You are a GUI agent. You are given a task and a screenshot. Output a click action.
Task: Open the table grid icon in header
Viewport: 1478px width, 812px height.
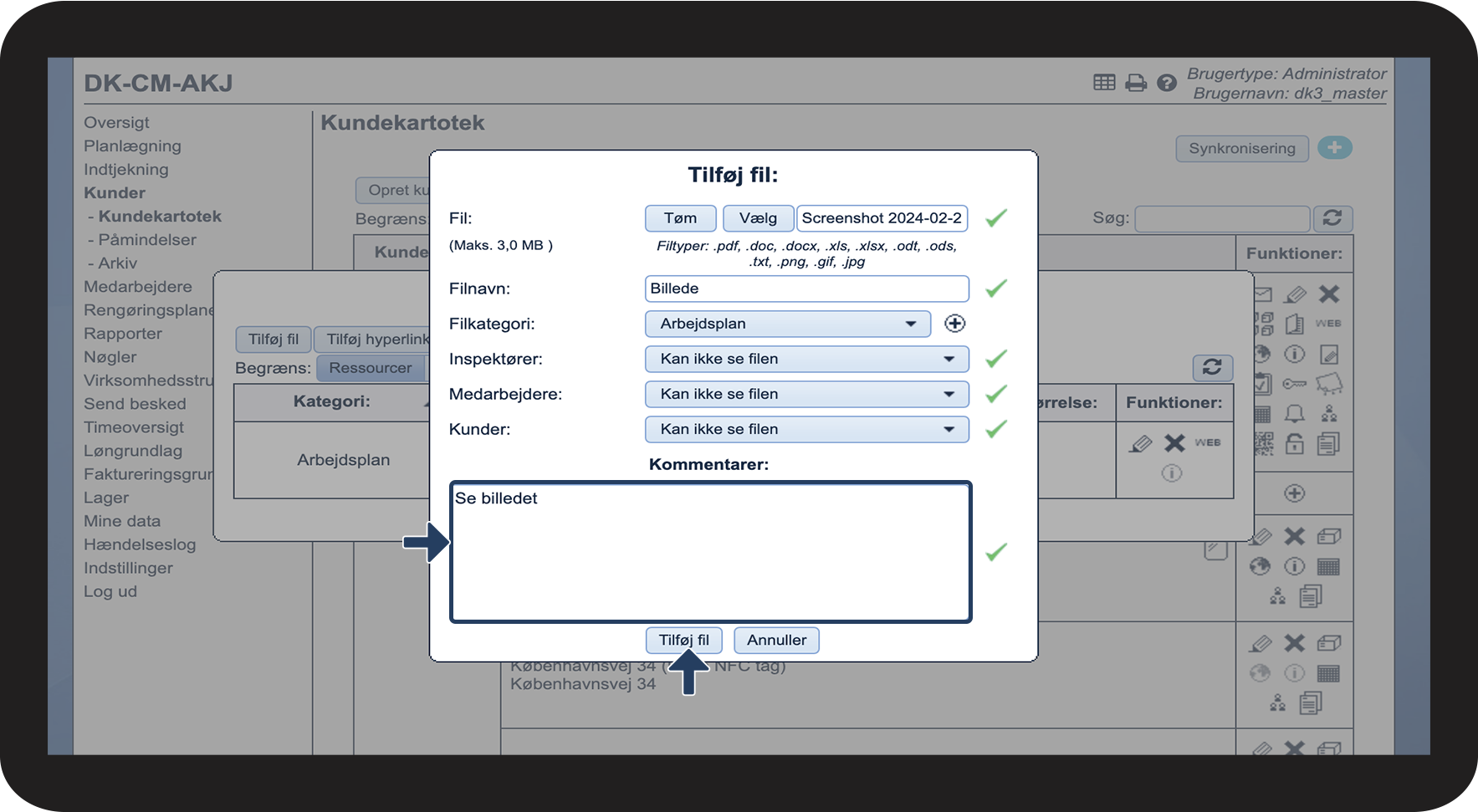click(1104, 82)
